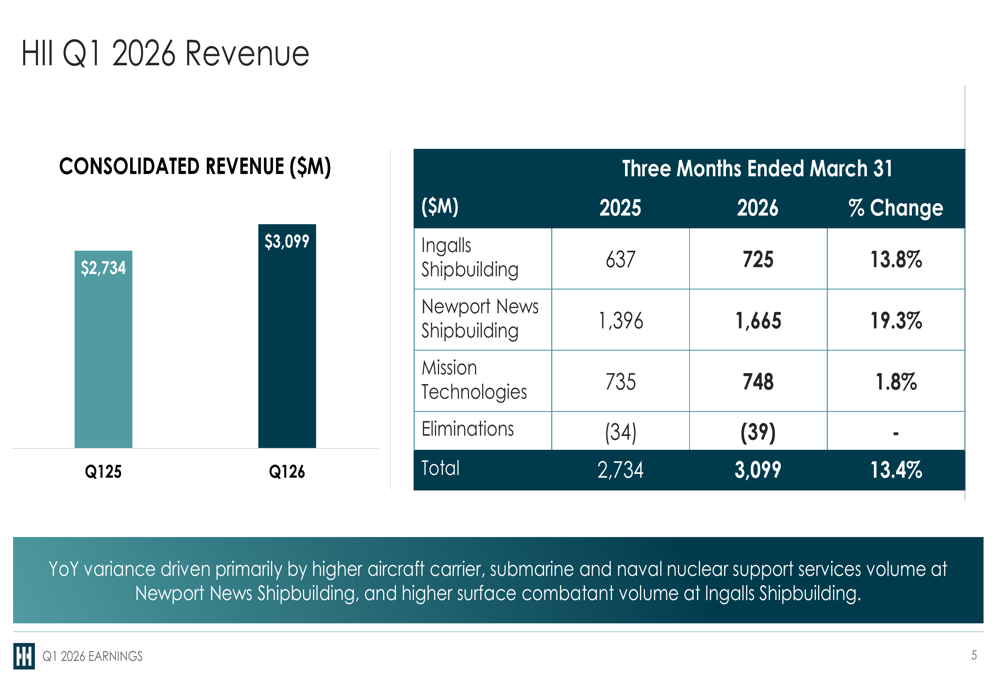Select the Q125 revenue bar
The height and width of the screenshot is (685, 1000).
[x=103, y=349]
